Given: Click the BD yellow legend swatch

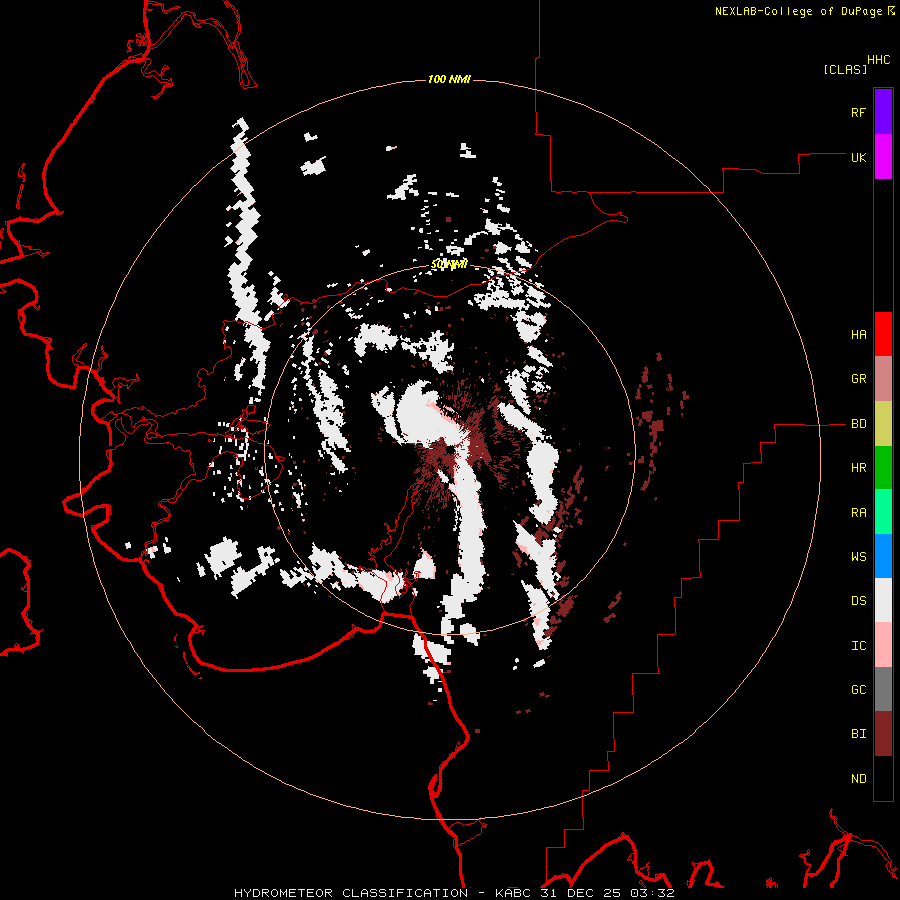Looking at the screenshot, I should (883, 424).
